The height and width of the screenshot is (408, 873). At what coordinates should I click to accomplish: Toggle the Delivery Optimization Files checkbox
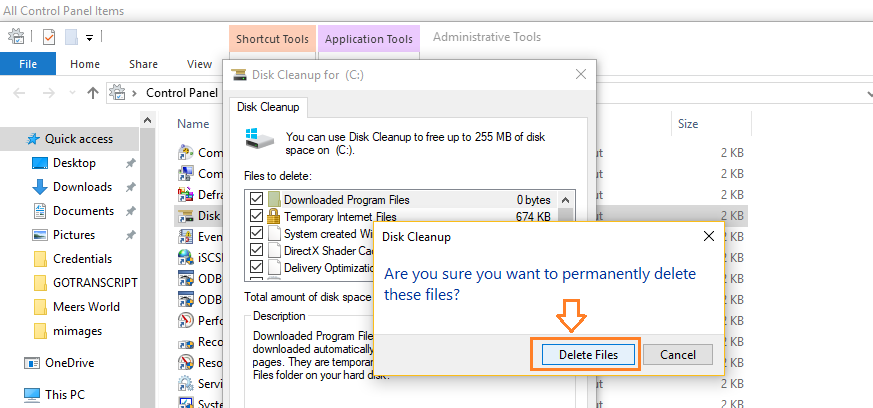[257, 267]
